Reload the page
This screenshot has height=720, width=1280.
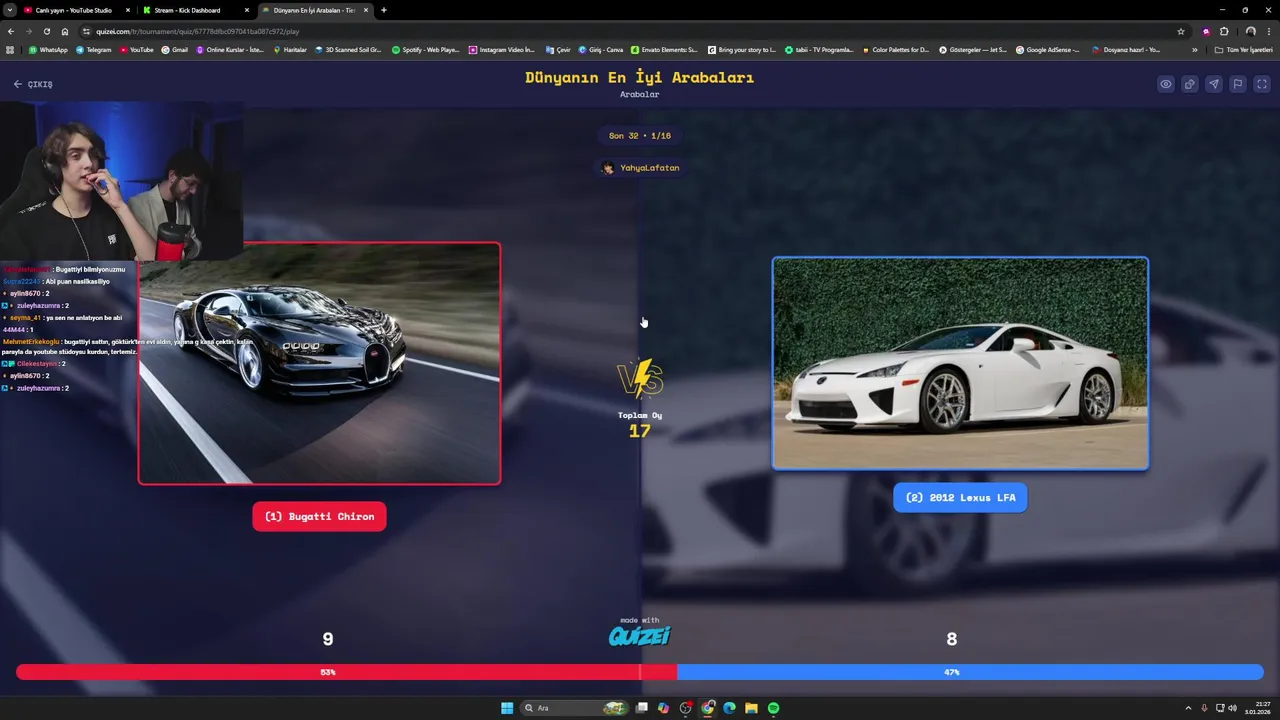46,31
